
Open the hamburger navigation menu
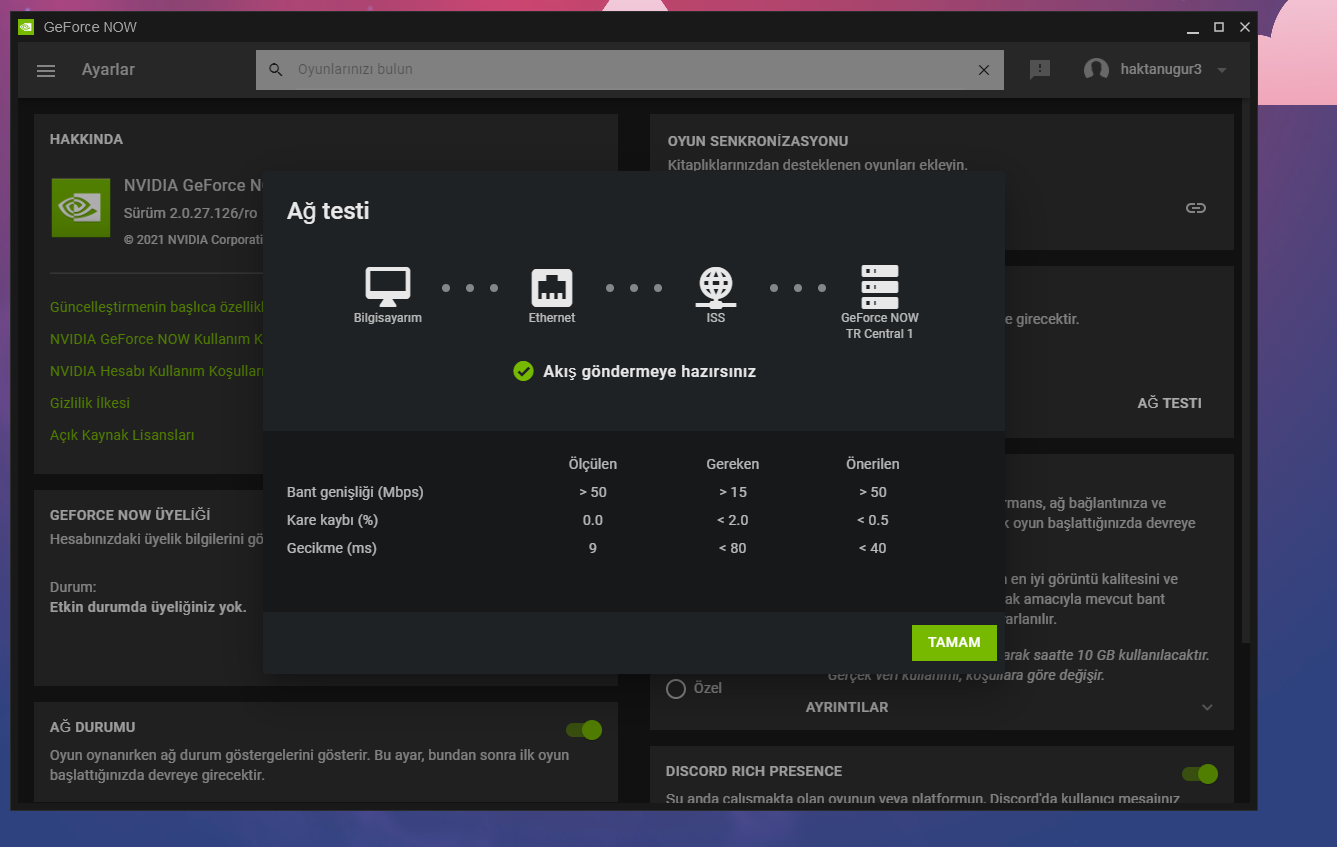[46, 70]
